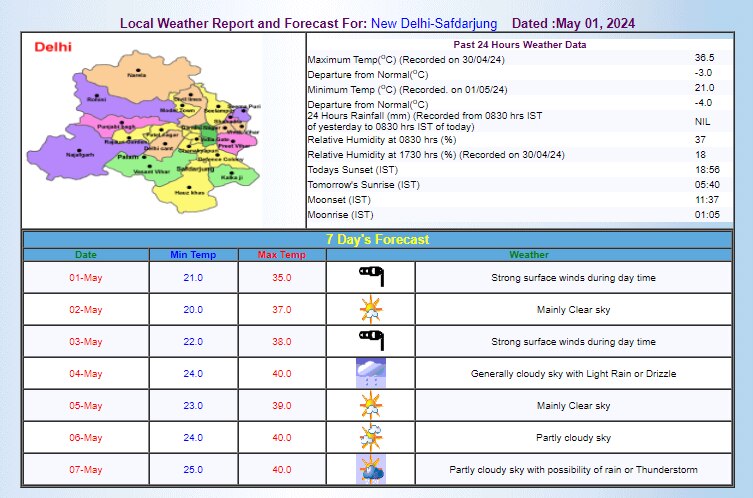Click the thunderstorm icon for 07-May
The width and height of the screenshot is (753, 498).
[x=371, y=469]
